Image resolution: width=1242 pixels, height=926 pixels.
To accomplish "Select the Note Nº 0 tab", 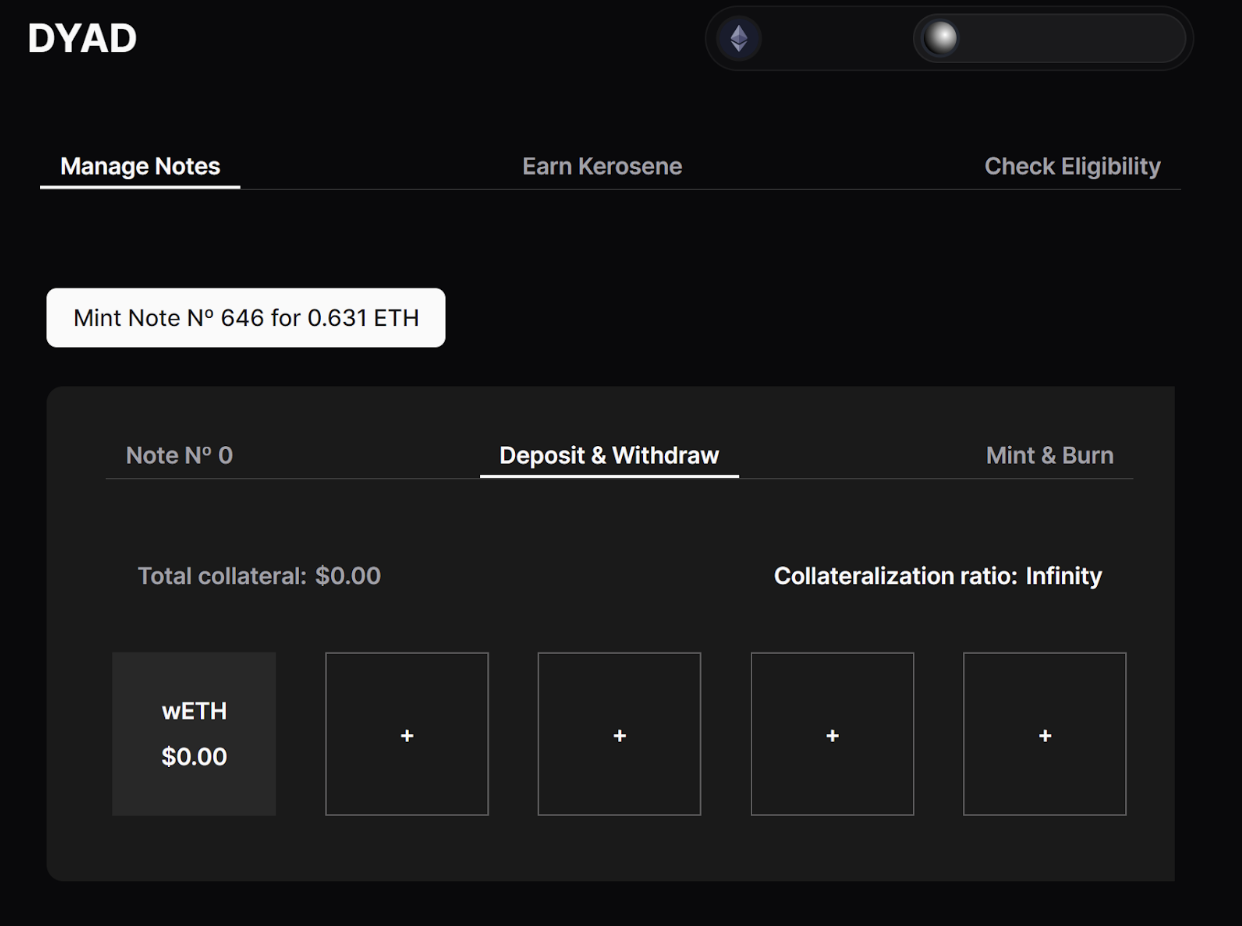I will pos(179,455).
